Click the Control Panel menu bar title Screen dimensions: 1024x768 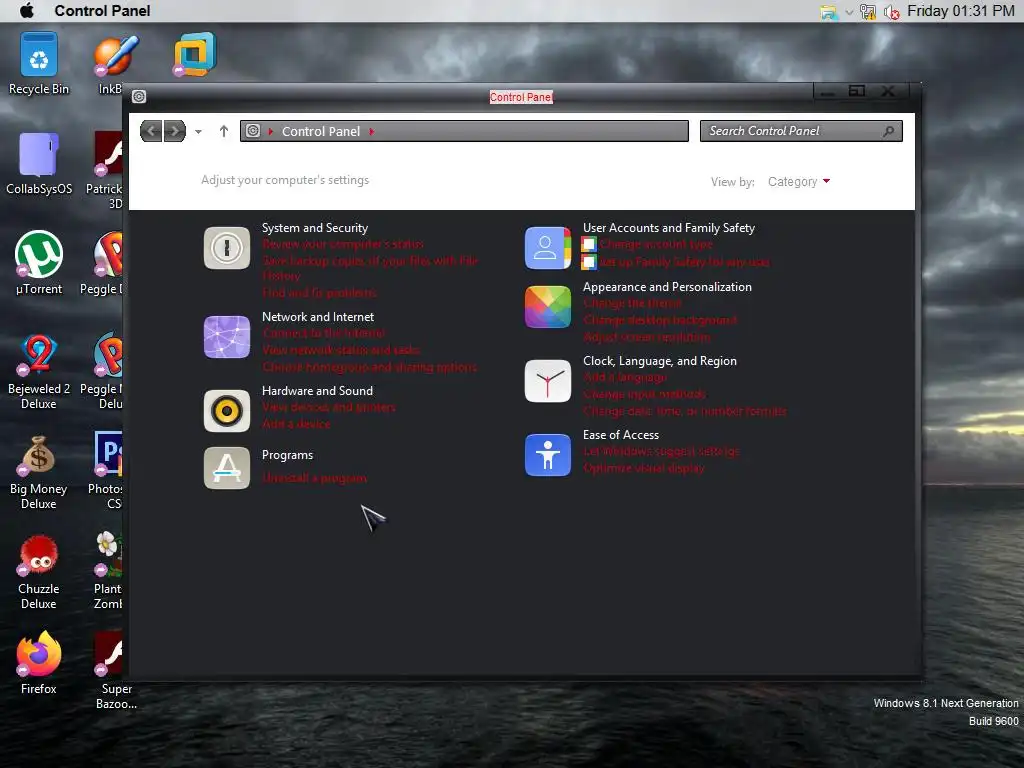[x=103, y=10]
